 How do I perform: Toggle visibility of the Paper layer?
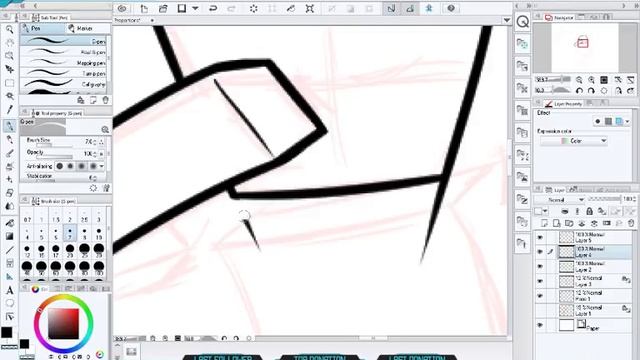pyautogui.click(x=540, y=325)
